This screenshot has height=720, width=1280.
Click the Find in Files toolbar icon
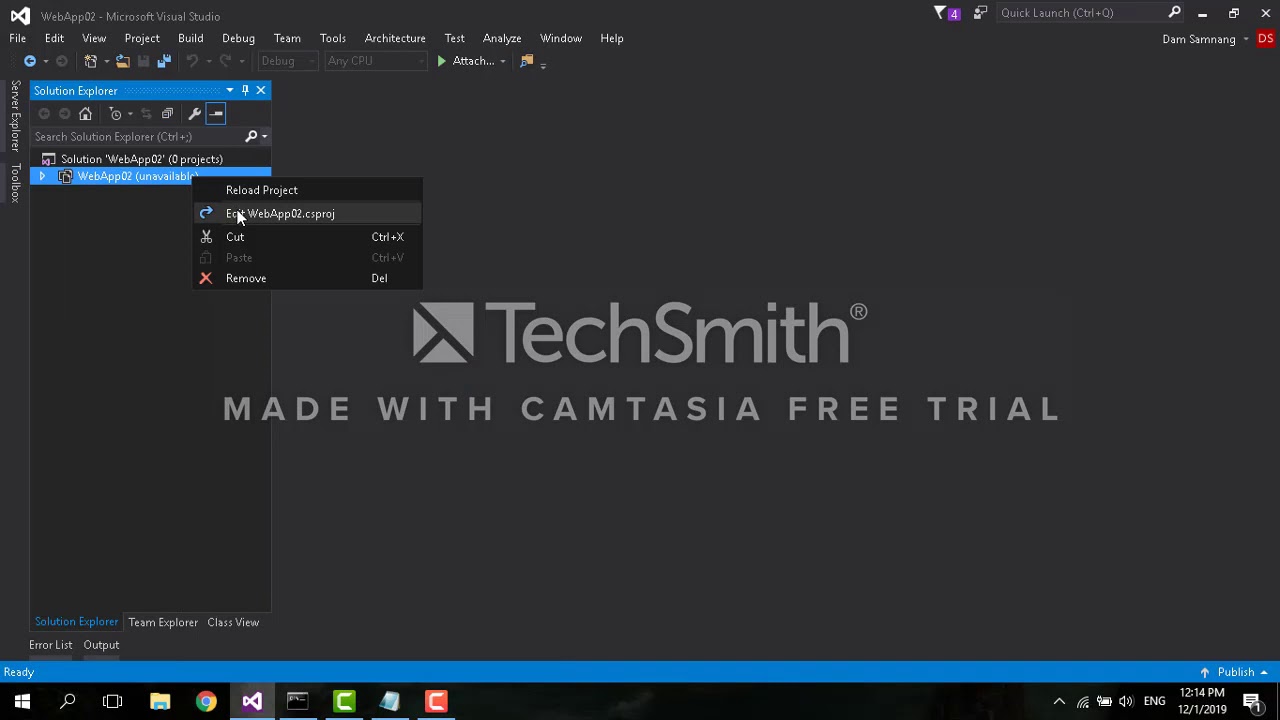(x=527, y=61)
